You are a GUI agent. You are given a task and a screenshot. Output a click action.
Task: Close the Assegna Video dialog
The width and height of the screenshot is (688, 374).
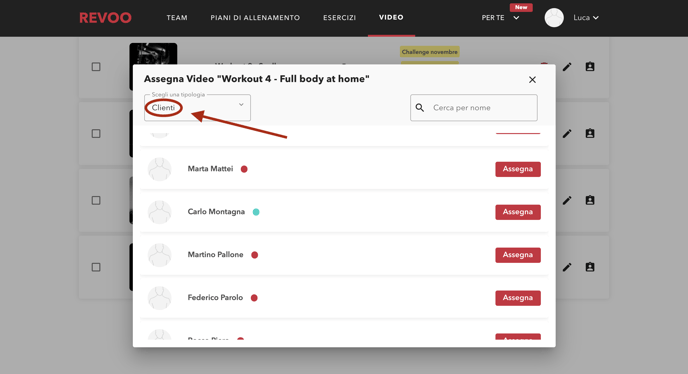(x=532, y=79)
